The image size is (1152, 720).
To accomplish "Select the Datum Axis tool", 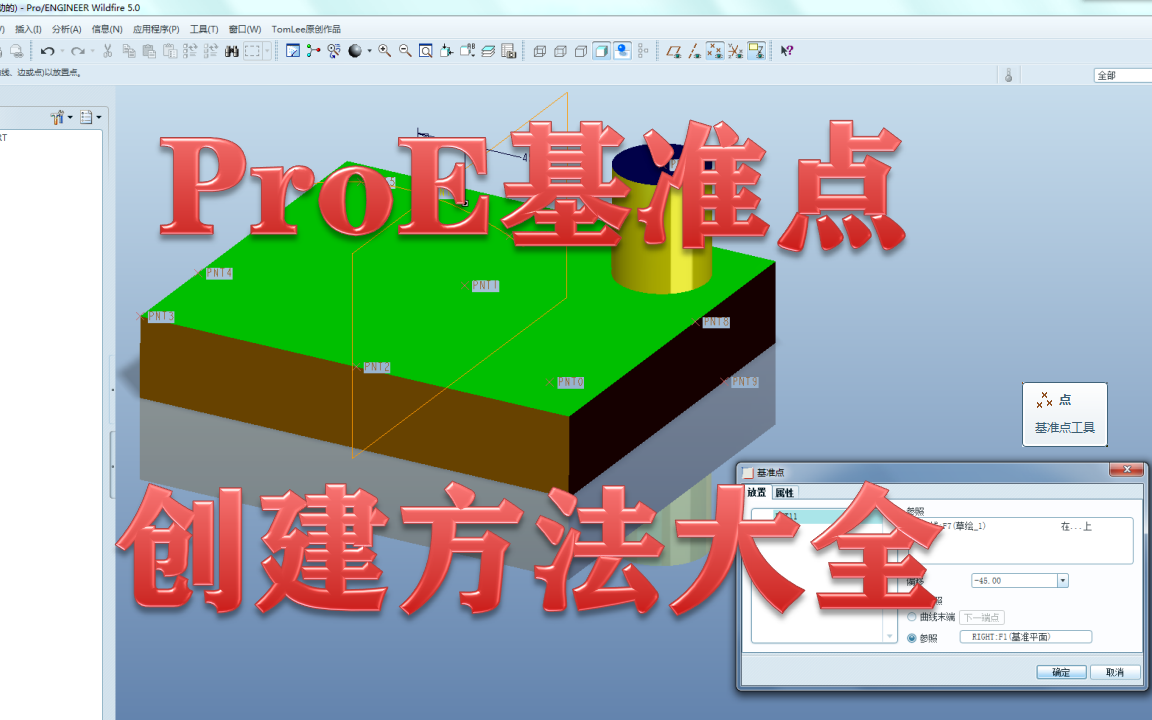I will 695,50.
